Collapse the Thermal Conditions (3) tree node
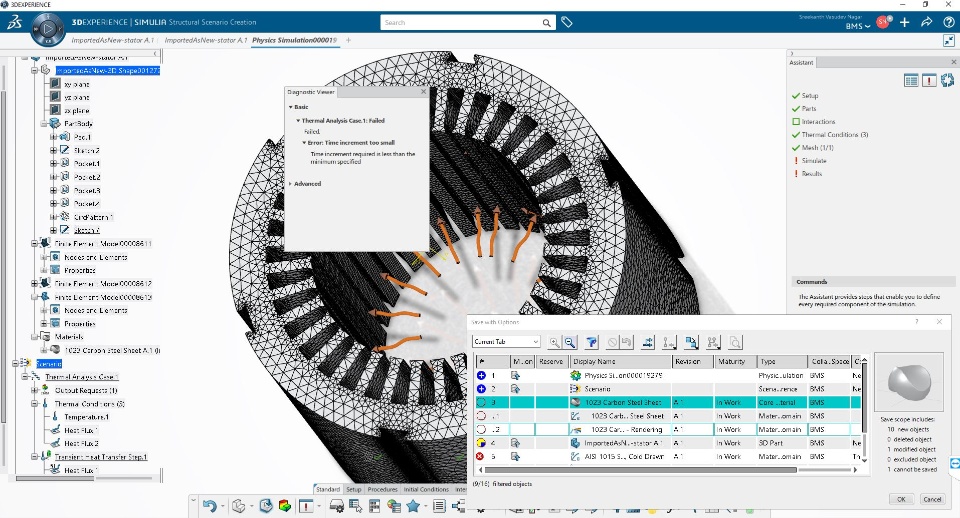This screenshot has height=518, width=960. (35, 404)
